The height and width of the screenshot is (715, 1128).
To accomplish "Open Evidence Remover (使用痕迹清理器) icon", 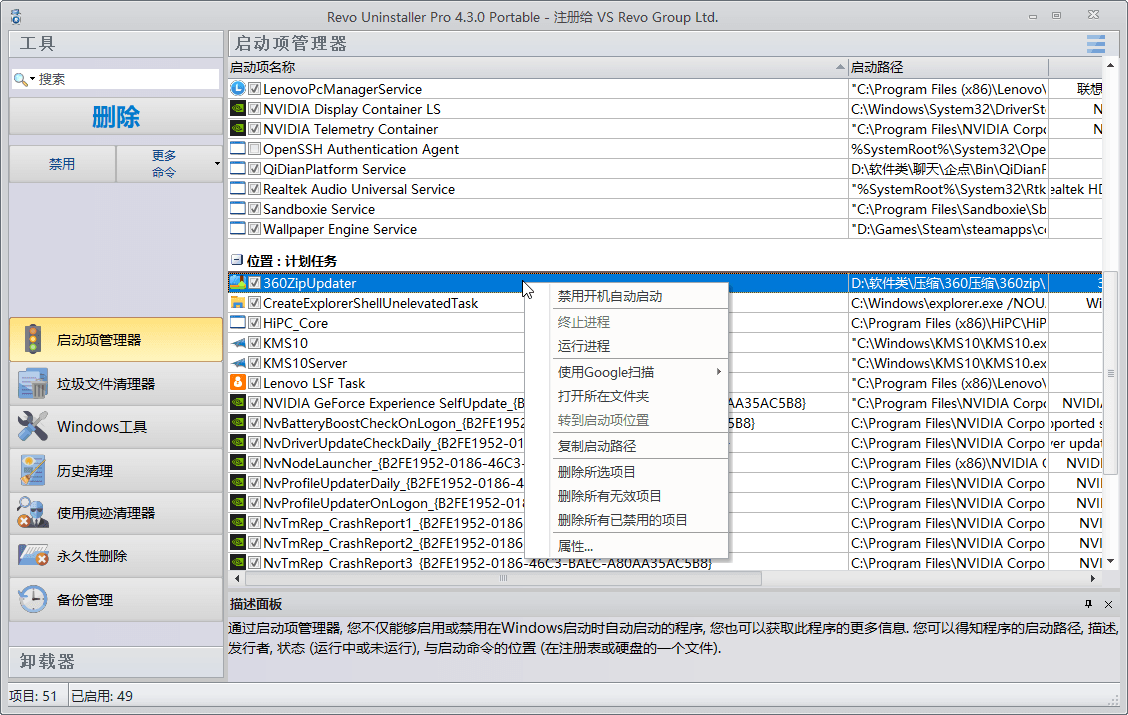I will click(x=33, y=513).
